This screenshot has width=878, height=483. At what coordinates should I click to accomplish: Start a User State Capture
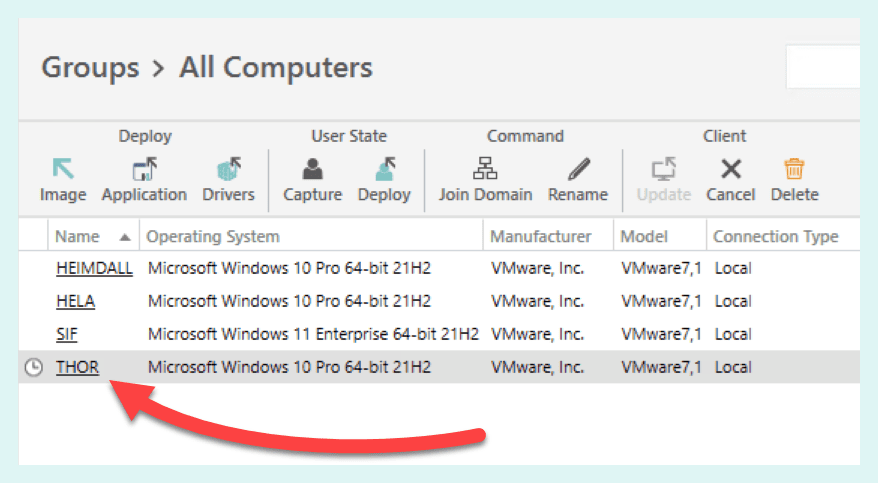[x=312, y=169]
